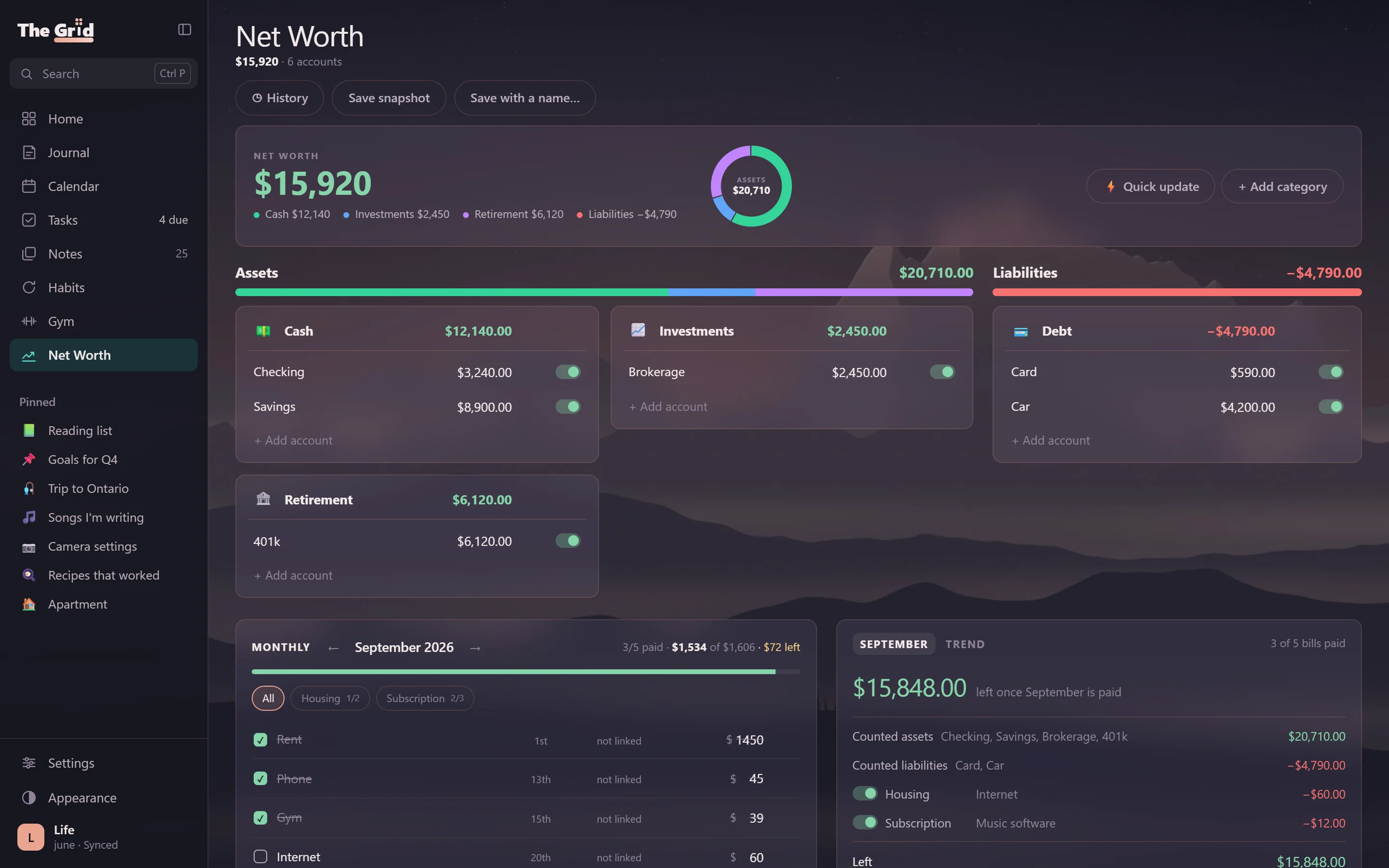Screen dimensions: 1389x868
Task: Focus the Search input field
Action: [103, 73]
